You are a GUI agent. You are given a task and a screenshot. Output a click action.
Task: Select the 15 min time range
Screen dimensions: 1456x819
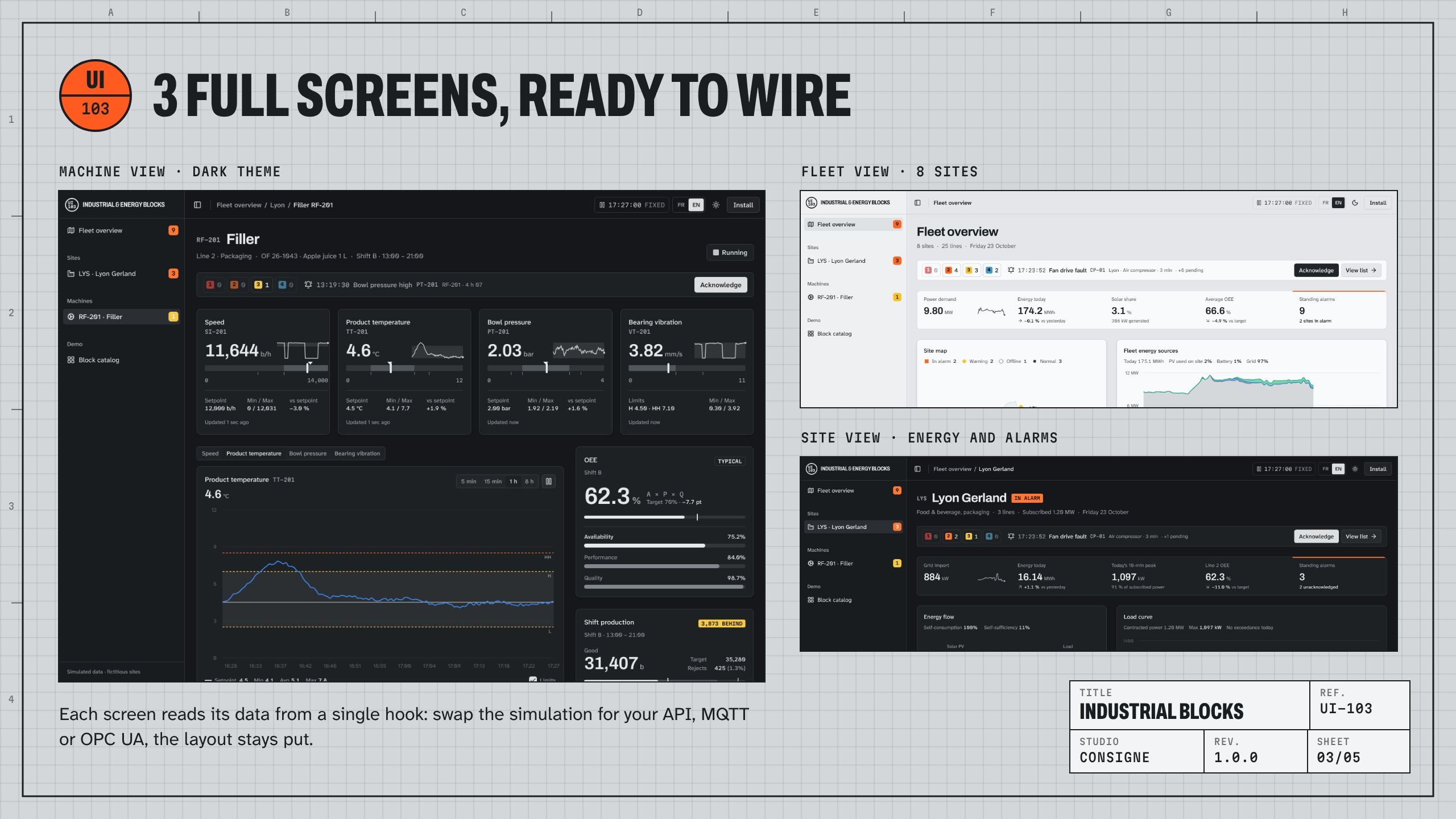click(x=493, y=481)
